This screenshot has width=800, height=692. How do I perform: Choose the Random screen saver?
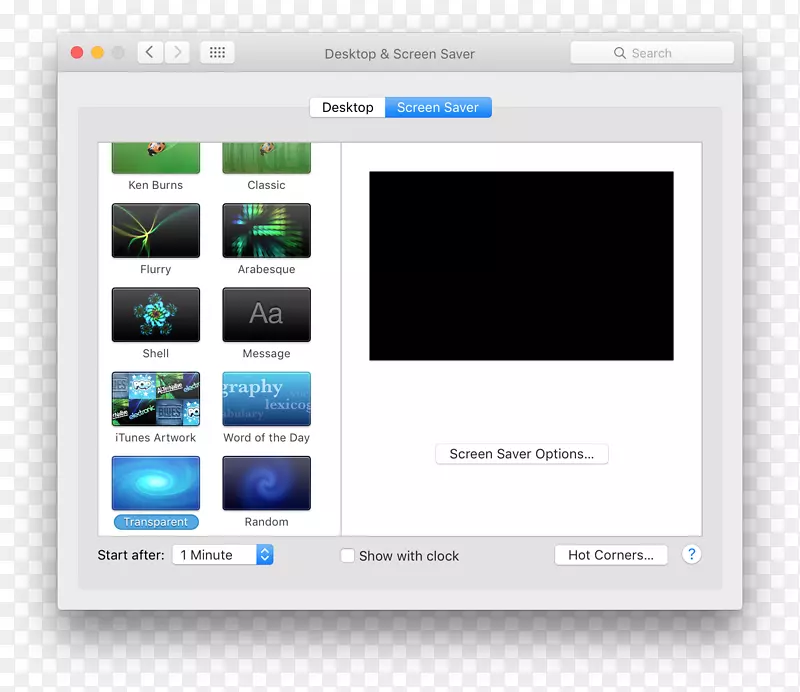coord(266,482)
